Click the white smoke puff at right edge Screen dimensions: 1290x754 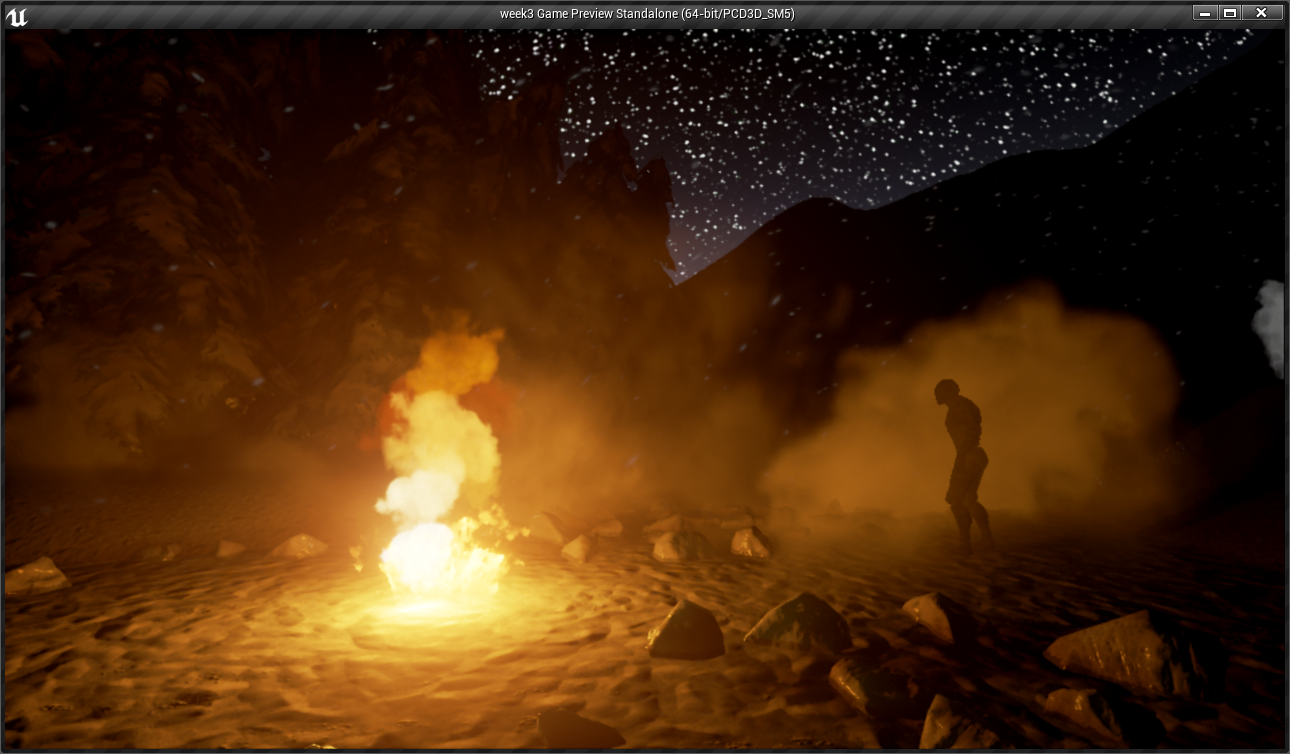coord(1271,325)
